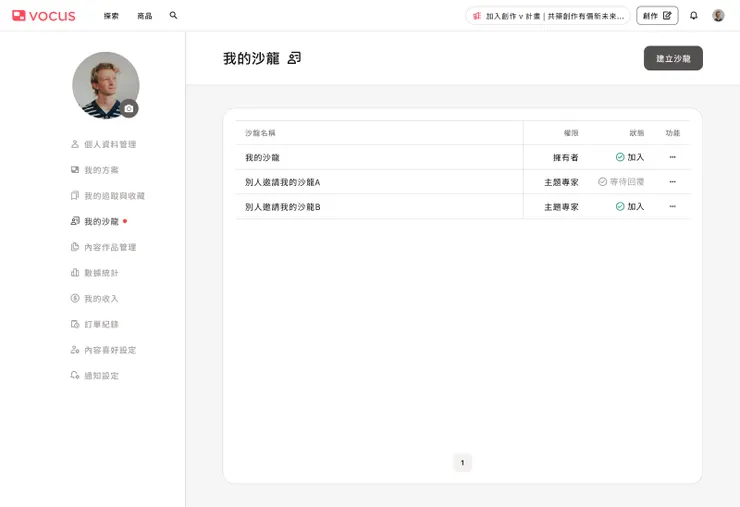Open more options for 別人邀請我的沙龍B row
The image size is (740, 507).
(673, 206)
